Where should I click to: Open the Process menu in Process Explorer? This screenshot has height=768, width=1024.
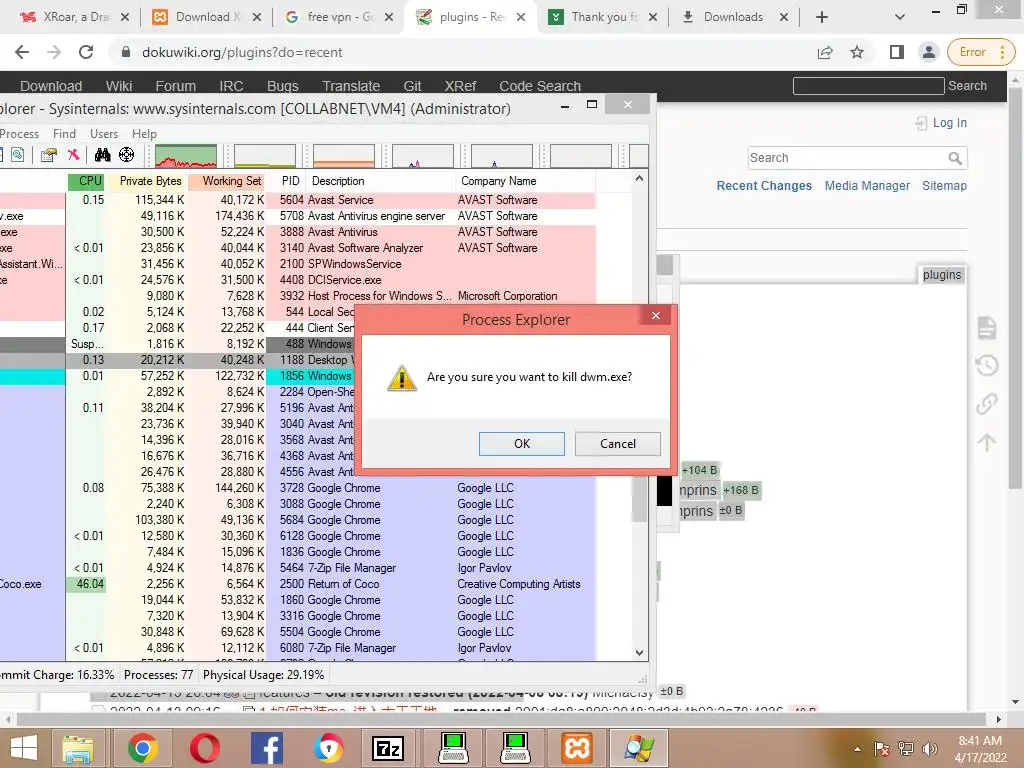[x=20, y=133]
